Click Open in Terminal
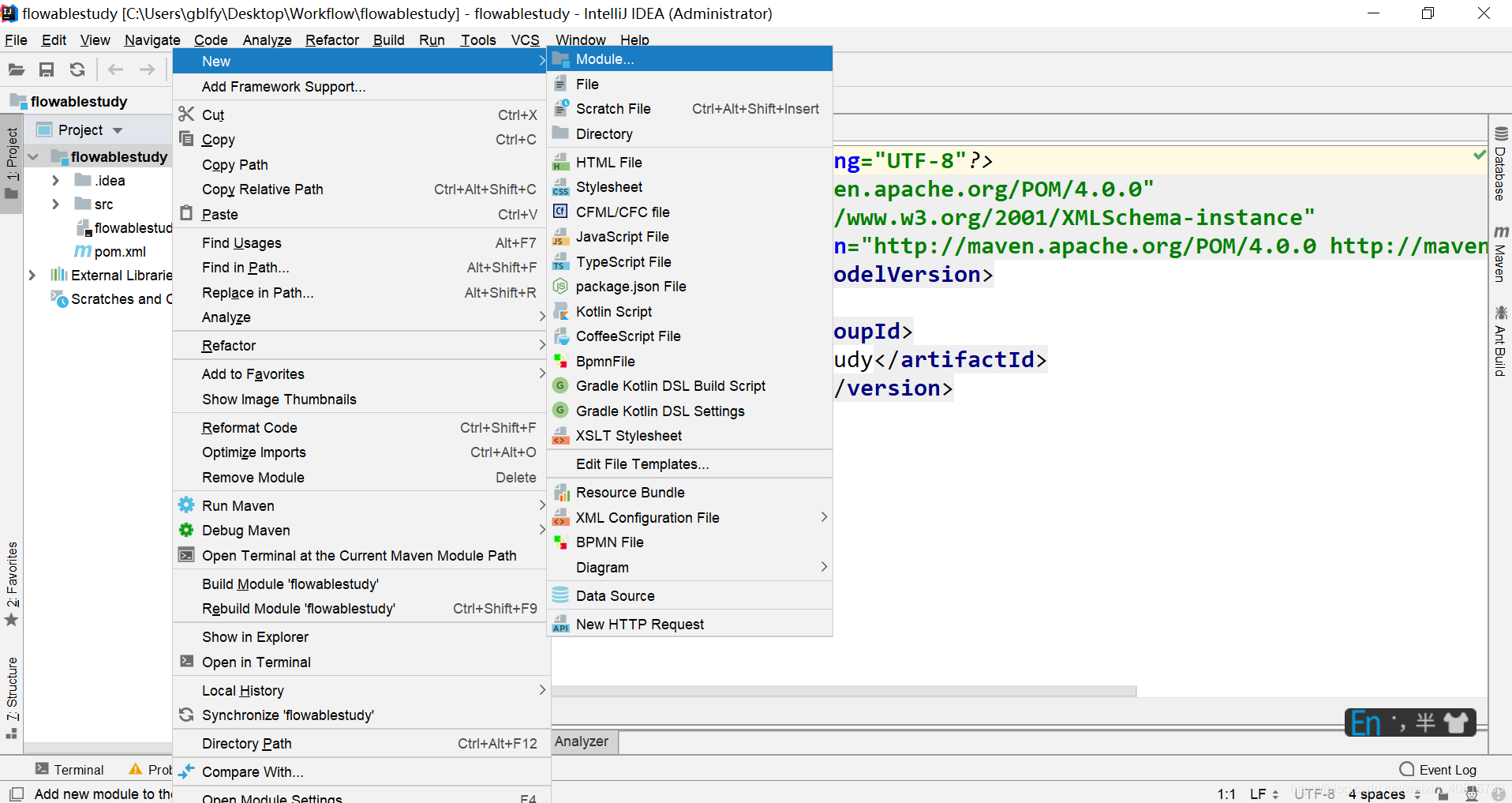The width and height of the screenshot is (1512, 803). [361, 662]
